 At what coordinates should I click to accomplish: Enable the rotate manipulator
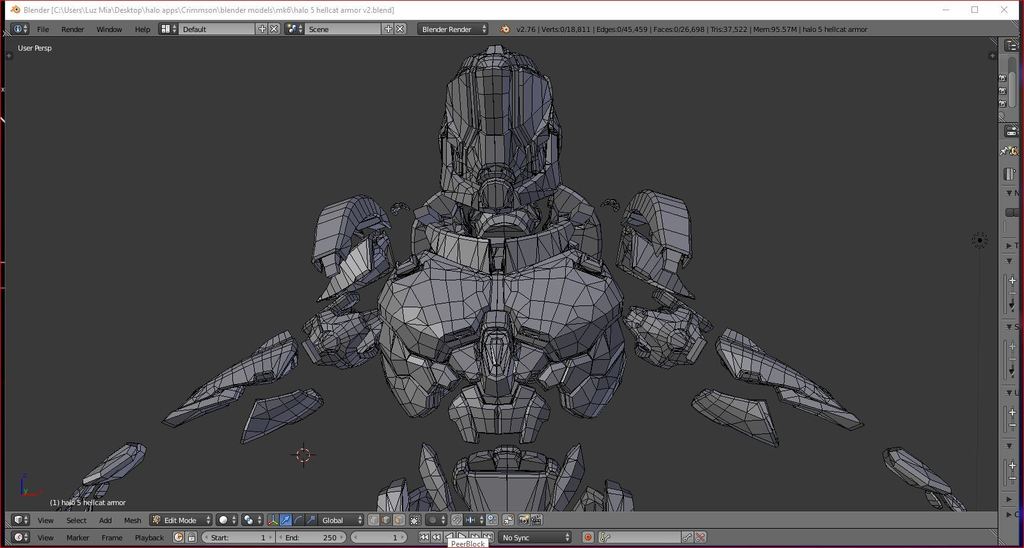pos(298,520)
